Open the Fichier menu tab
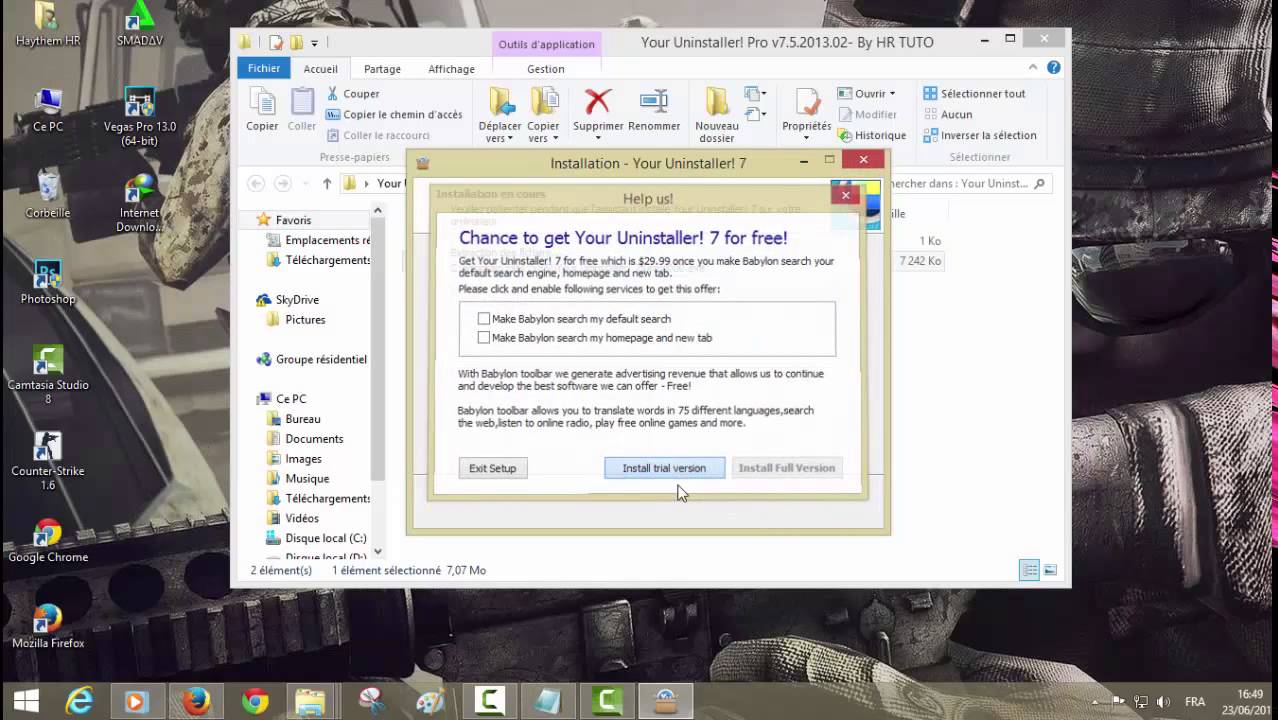Image resolution: width=1278 pixels, height=720 pixels. [x=264, y=68]
